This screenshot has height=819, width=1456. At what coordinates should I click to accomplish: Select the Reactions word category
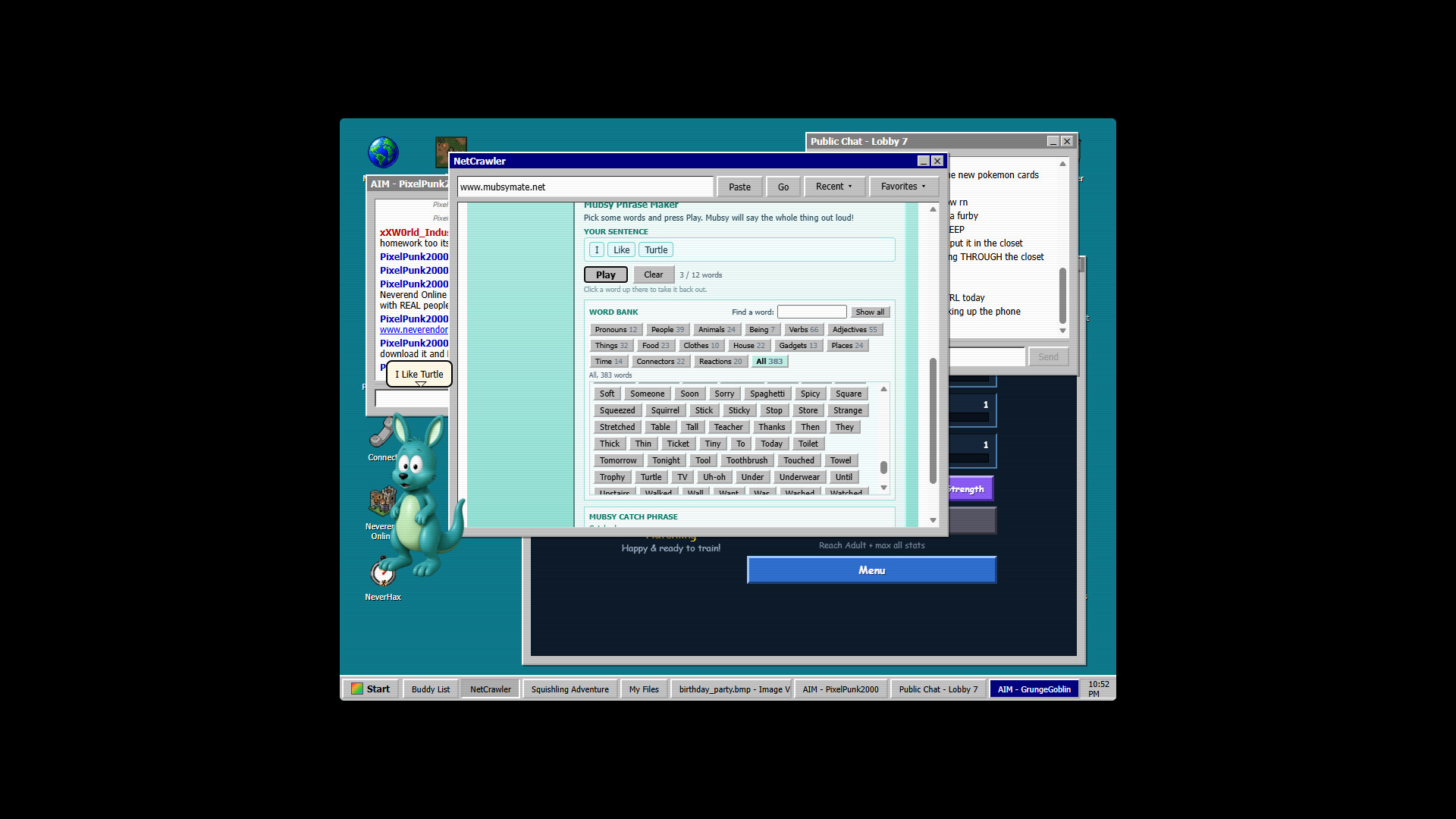pos(720,361)
